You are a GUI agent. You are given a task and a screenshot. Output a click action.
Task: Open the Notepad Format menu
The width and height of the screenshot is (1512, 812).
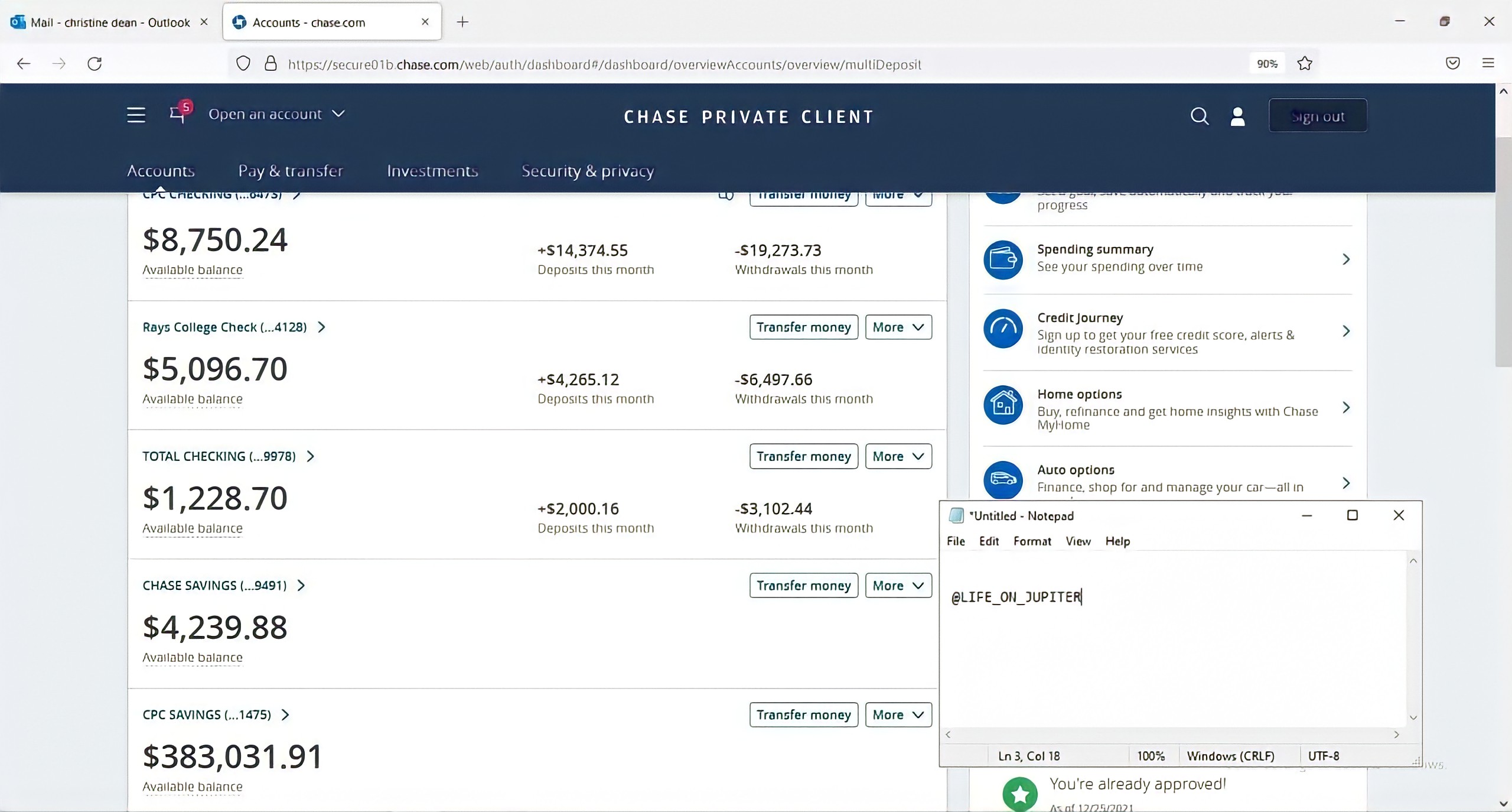point(1032,541)
